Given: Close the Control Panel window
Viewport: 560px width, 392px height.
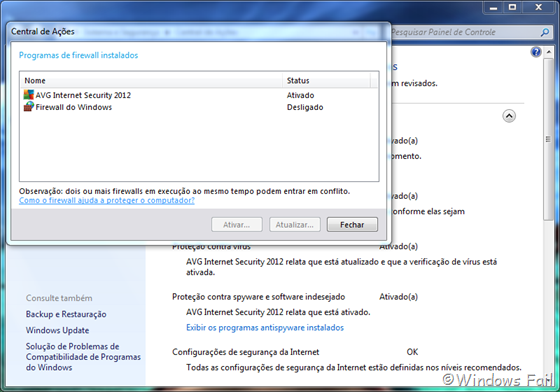Looking at the screenshot, I should [x=539, y=7].
